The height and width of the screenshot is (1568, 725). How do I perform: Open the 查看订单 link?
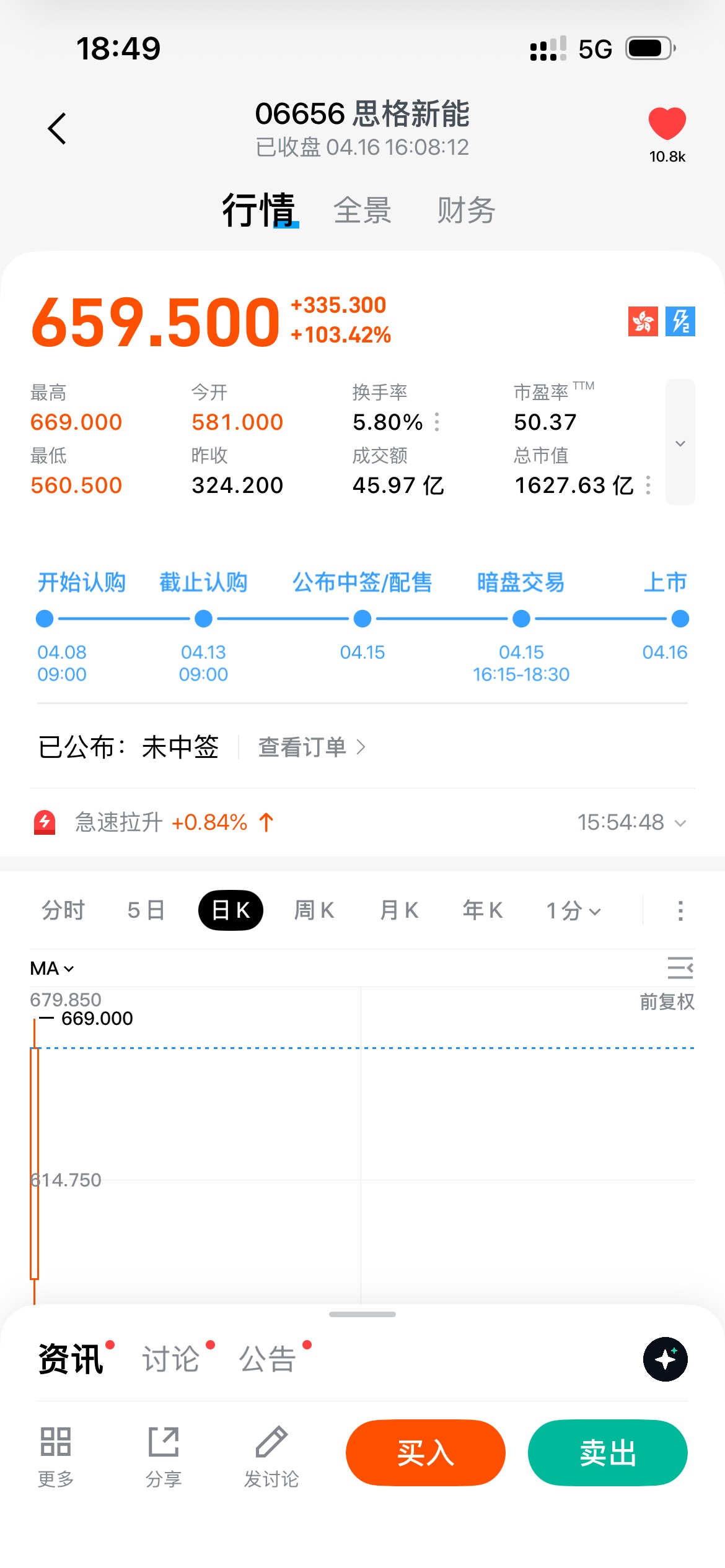click(x=311, y=747)
